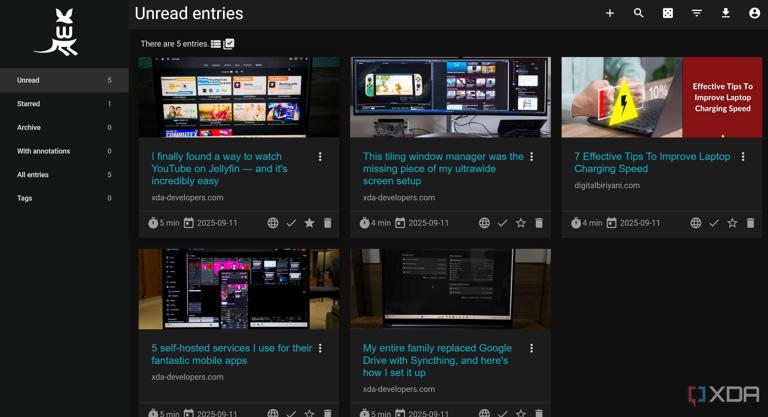The image size is (768, 417).
Task: Click xda-developers.com under self-hosted services entry
Action: point(187,377)
